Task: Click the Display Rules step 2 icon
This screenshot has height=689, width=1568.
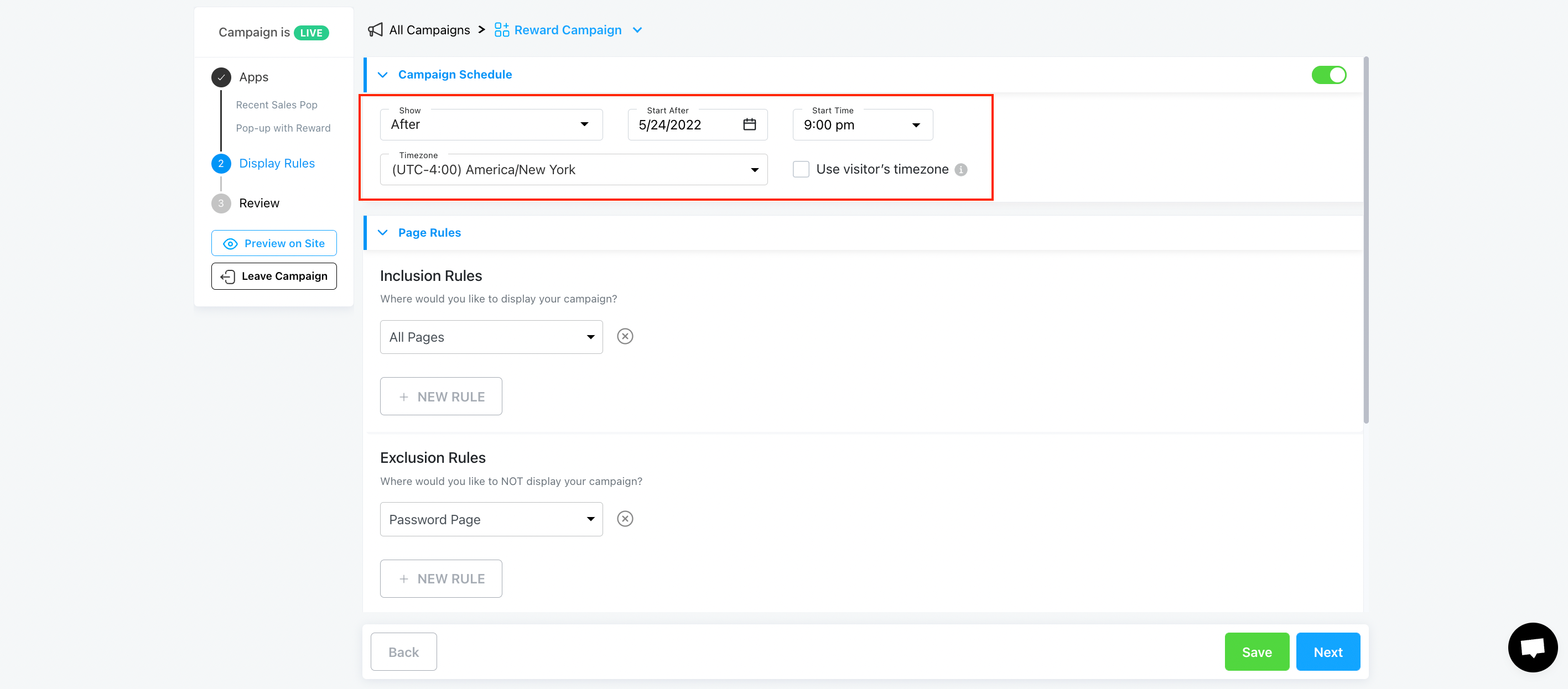Action: [220, 163]
